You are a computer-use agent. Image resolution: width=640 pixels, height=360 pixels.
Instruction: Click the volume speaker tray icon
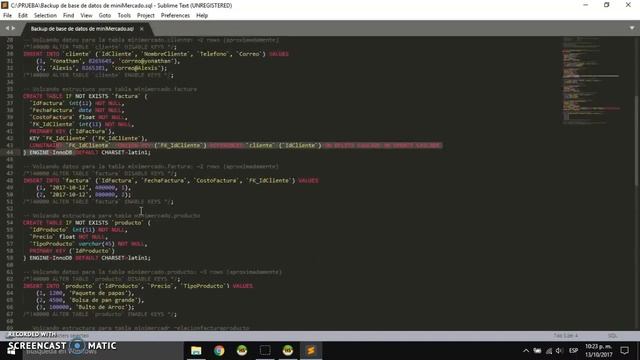(559, 351)
